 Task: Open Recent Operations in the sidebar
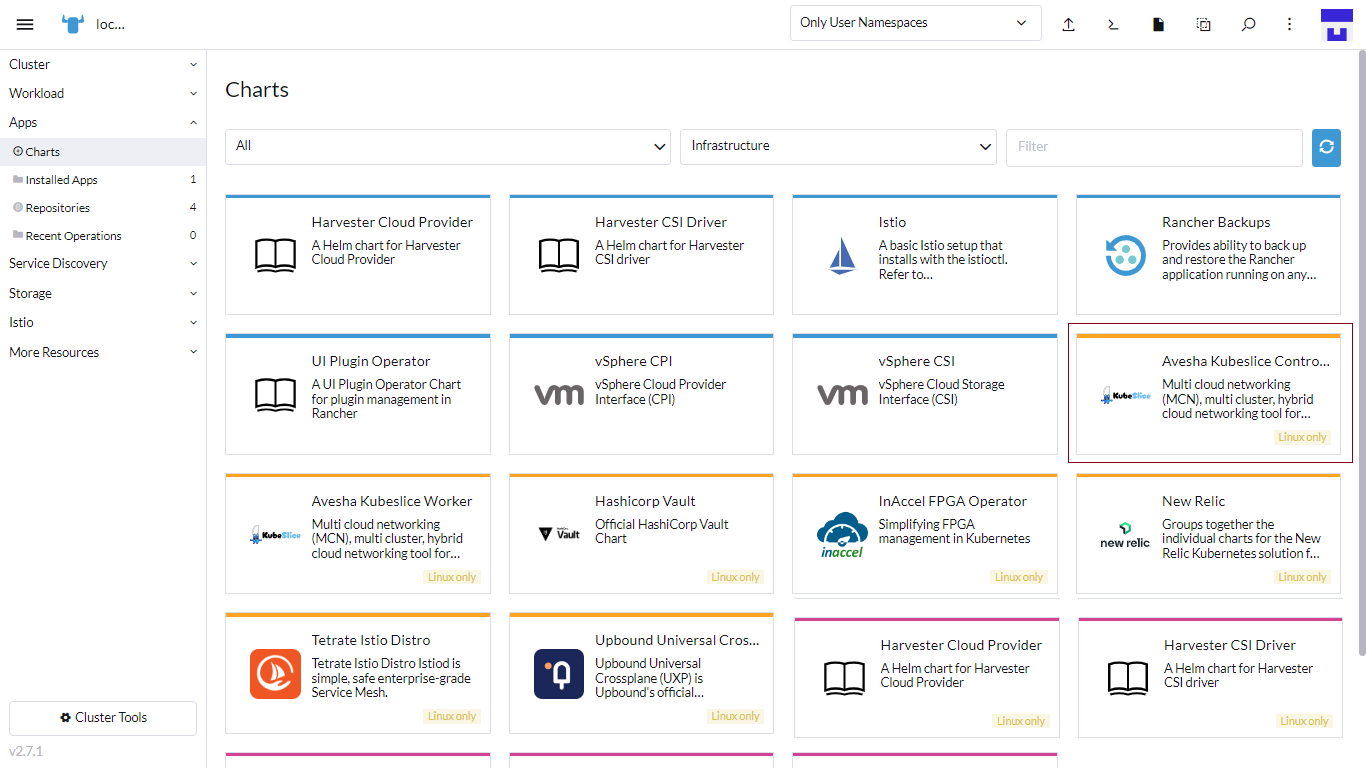tap(103, 236)
